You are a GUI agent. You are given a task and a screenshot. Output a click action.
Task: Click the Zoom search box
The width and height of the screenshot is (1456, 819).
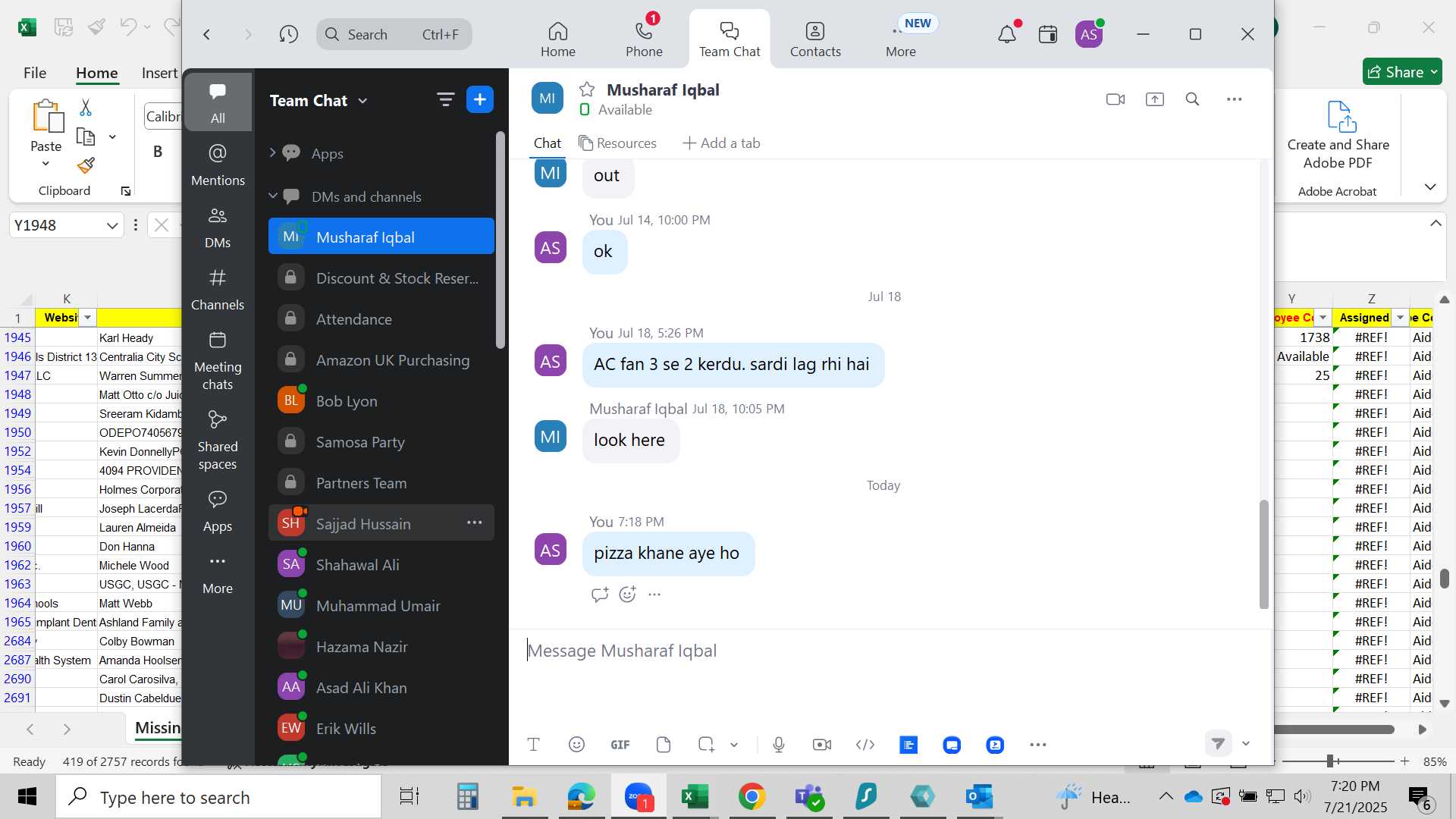pos(394,34)
